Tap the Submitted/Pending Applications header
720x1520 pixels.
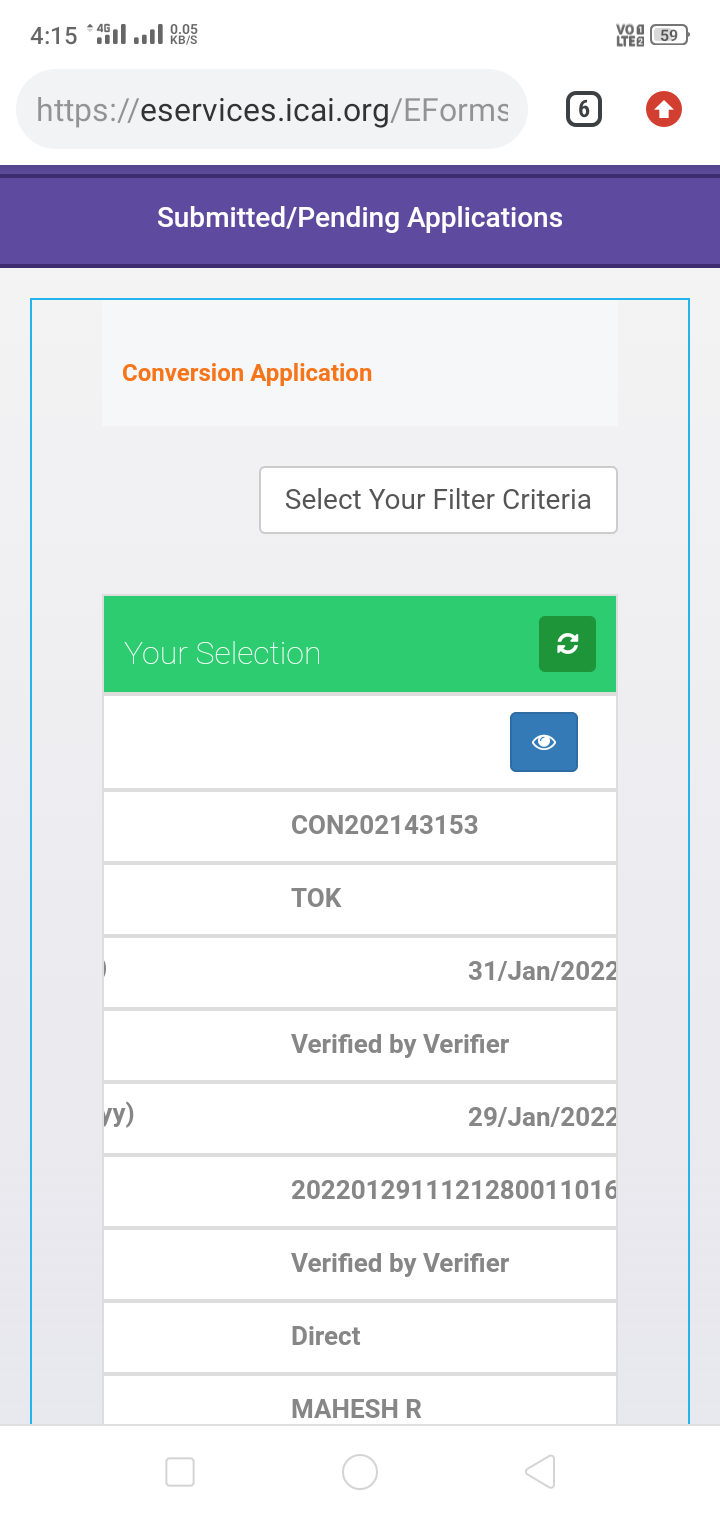coord(360,217)
